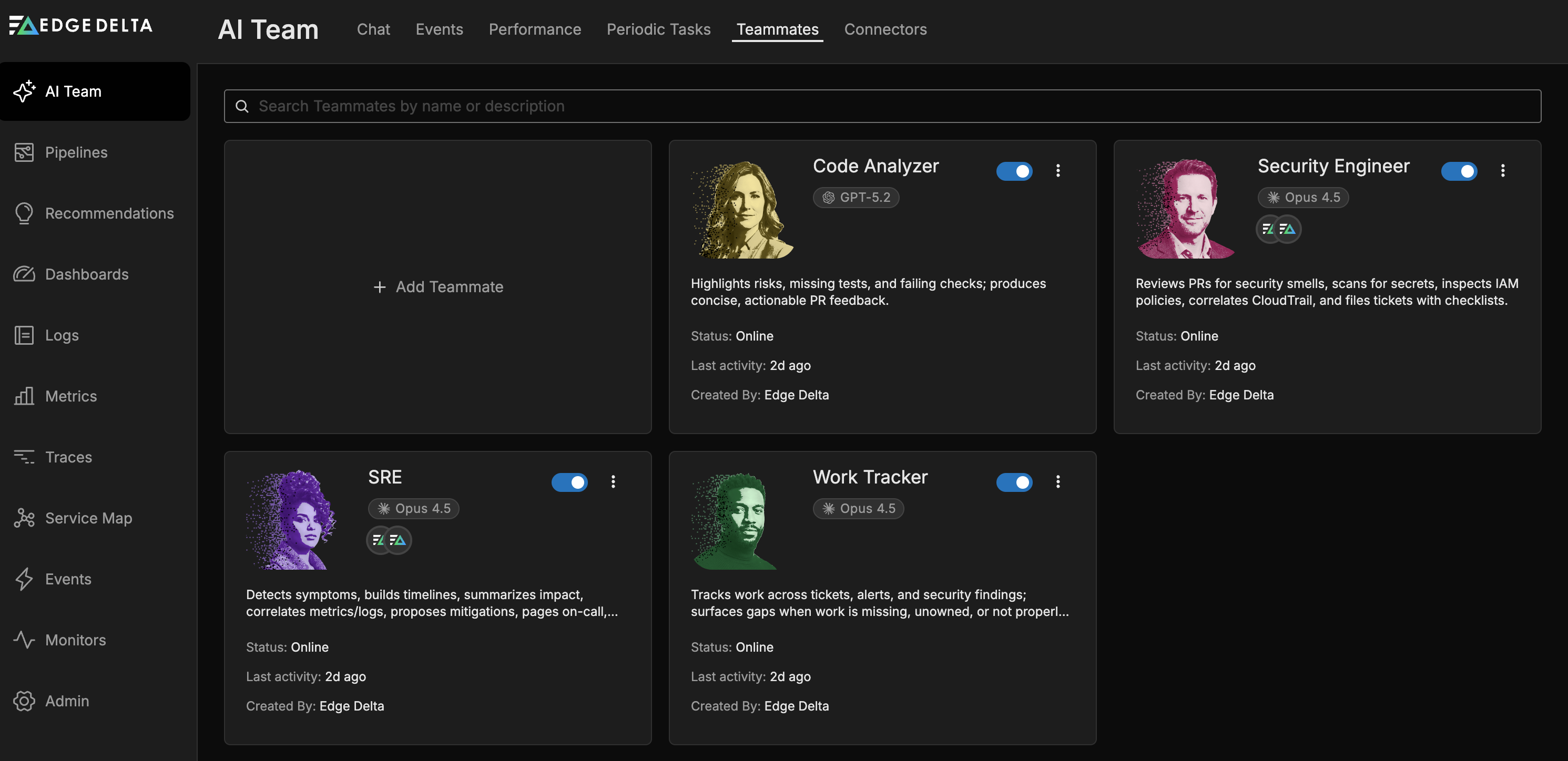Viewport: 1568px width, 761px height.
Task: Click the Edge Delta logo
Action: pyautogui.click(x=80, y=25)
